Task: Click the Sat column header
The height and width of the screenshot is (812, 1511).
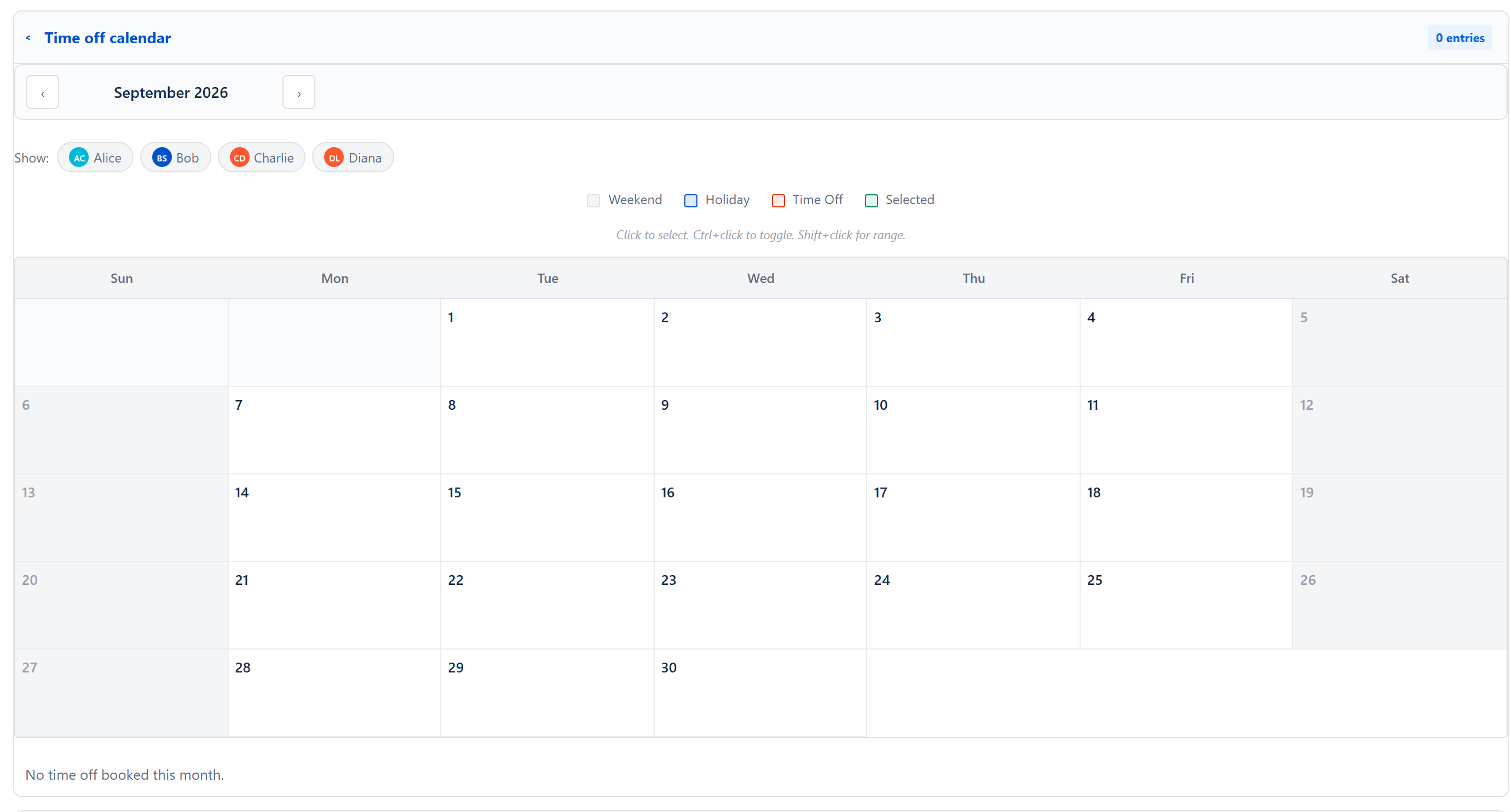Action: point(1399,279)
